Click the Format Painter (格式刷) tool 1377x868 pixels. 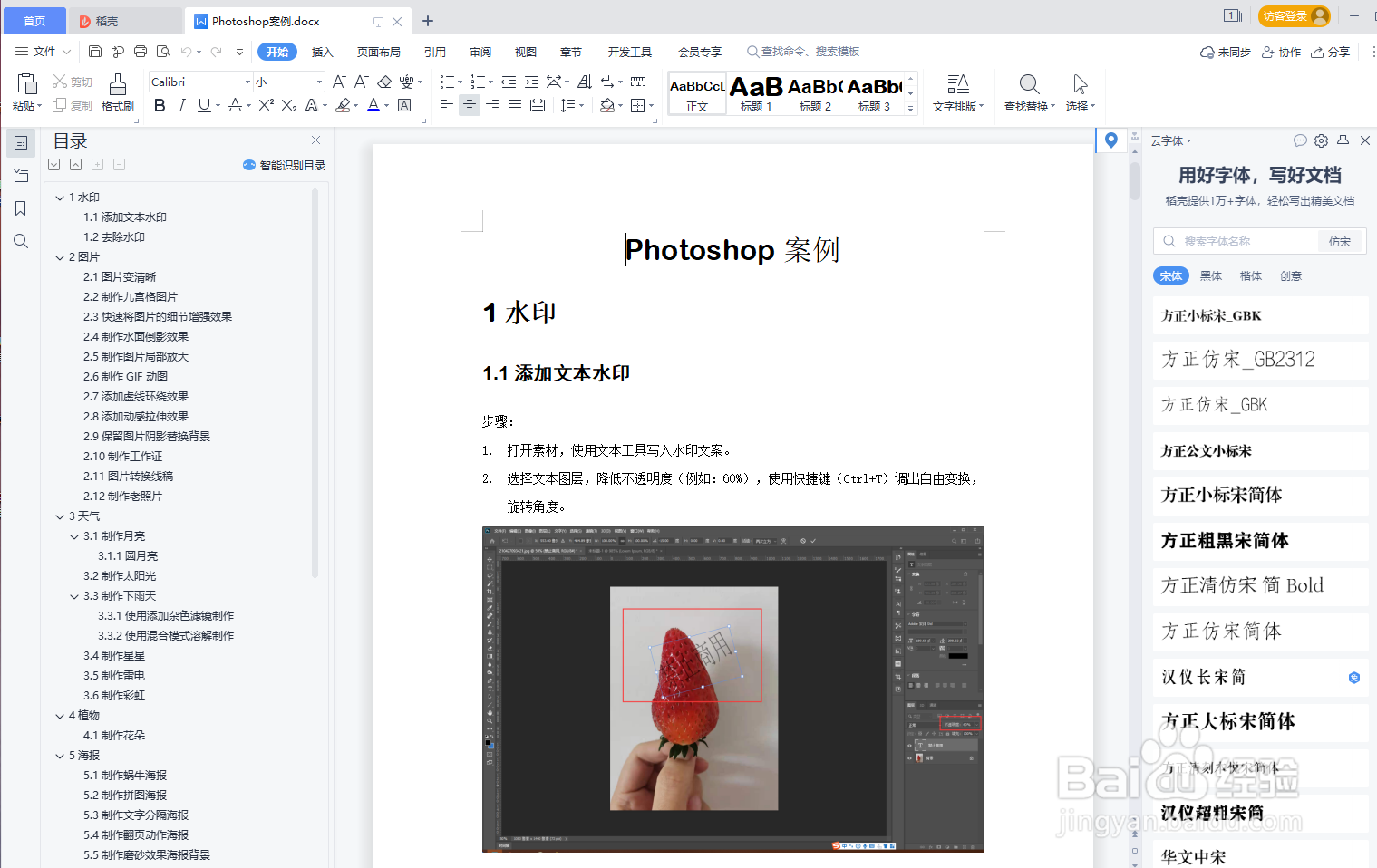118,92
